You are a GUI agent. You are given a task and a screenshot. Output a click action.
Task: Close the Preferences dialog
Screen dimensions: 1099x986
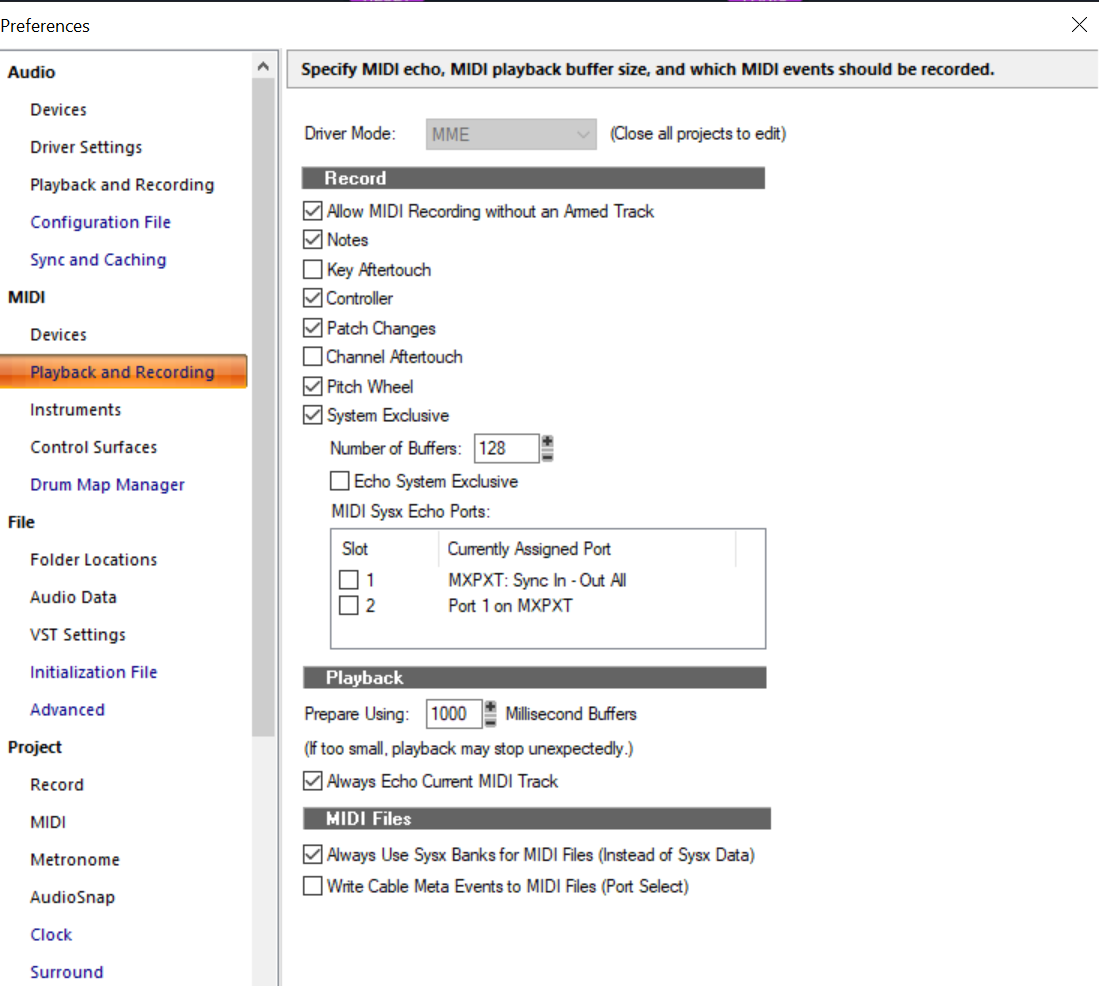[1079, 25]
